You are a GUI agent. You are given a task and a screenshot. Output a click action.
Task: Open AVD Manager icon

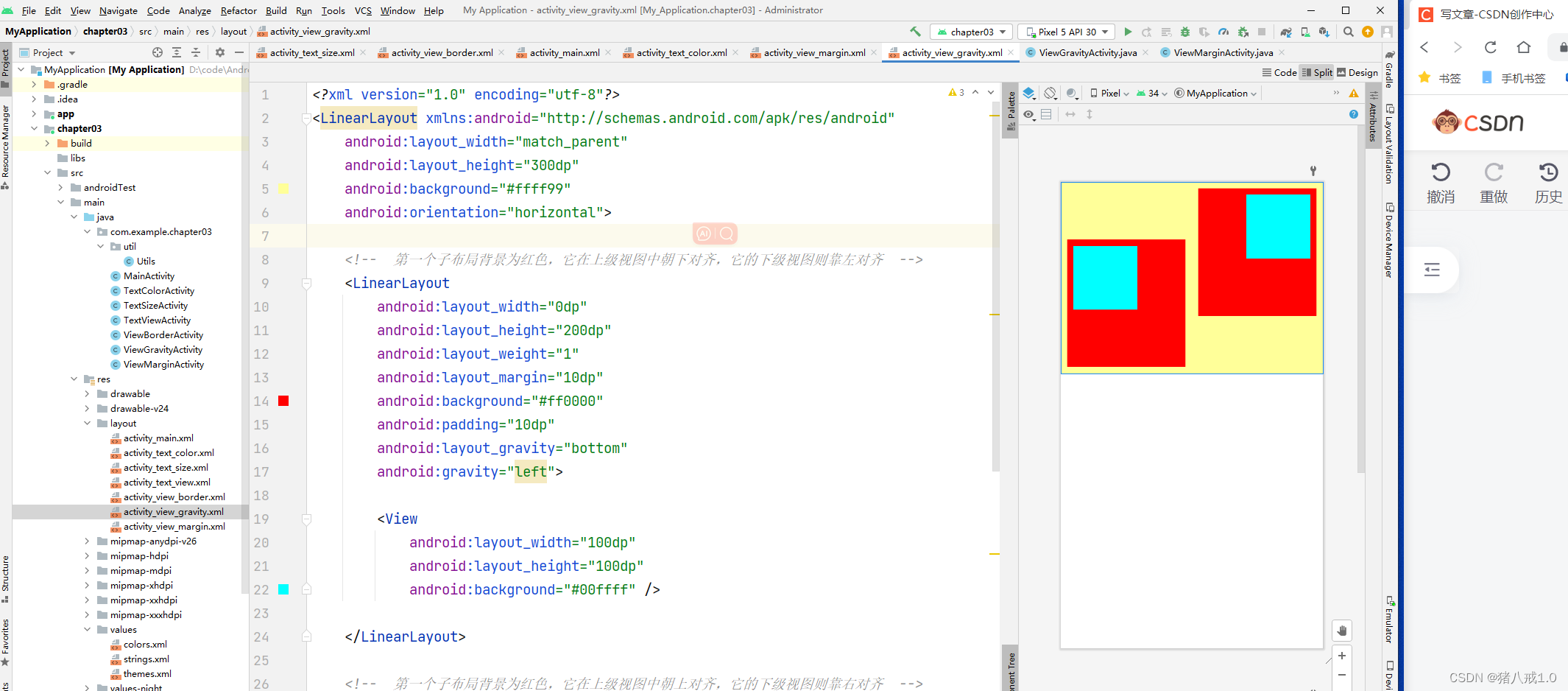[1305, 32]
